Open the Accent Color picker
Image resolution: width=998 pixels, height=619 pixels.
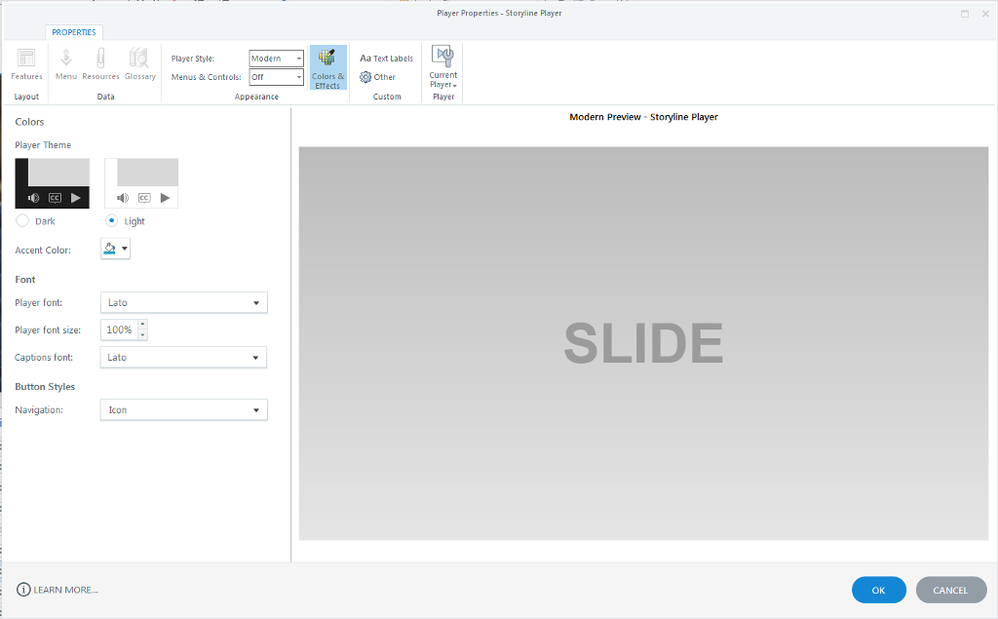[116, 249]
